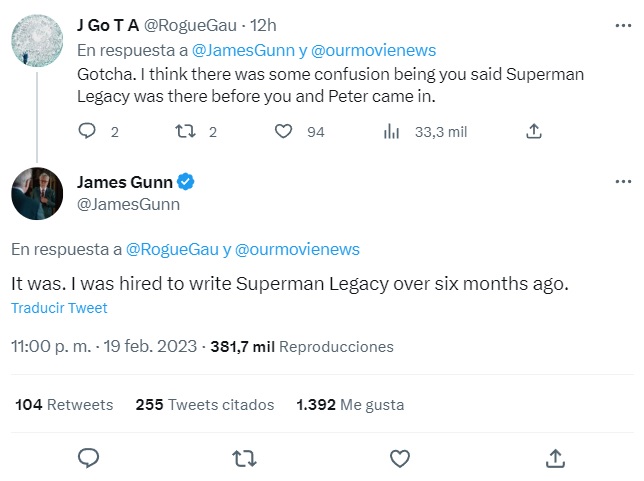
Task: View the 1.392 Me gusta list
Action: pos(350,405)
